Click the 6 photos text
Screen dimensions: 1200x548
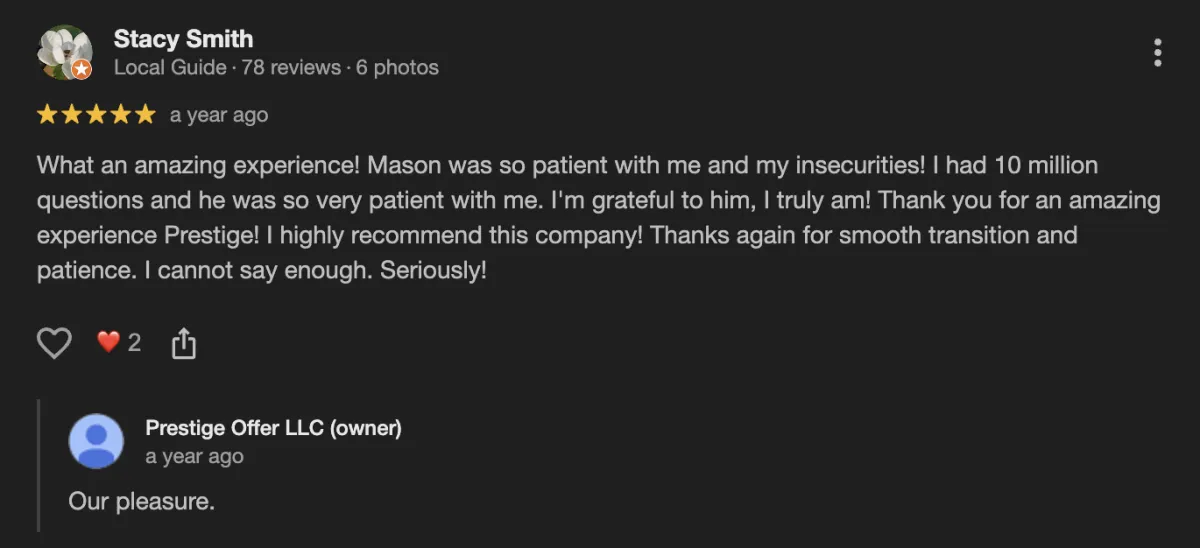[x=397, y=68]
